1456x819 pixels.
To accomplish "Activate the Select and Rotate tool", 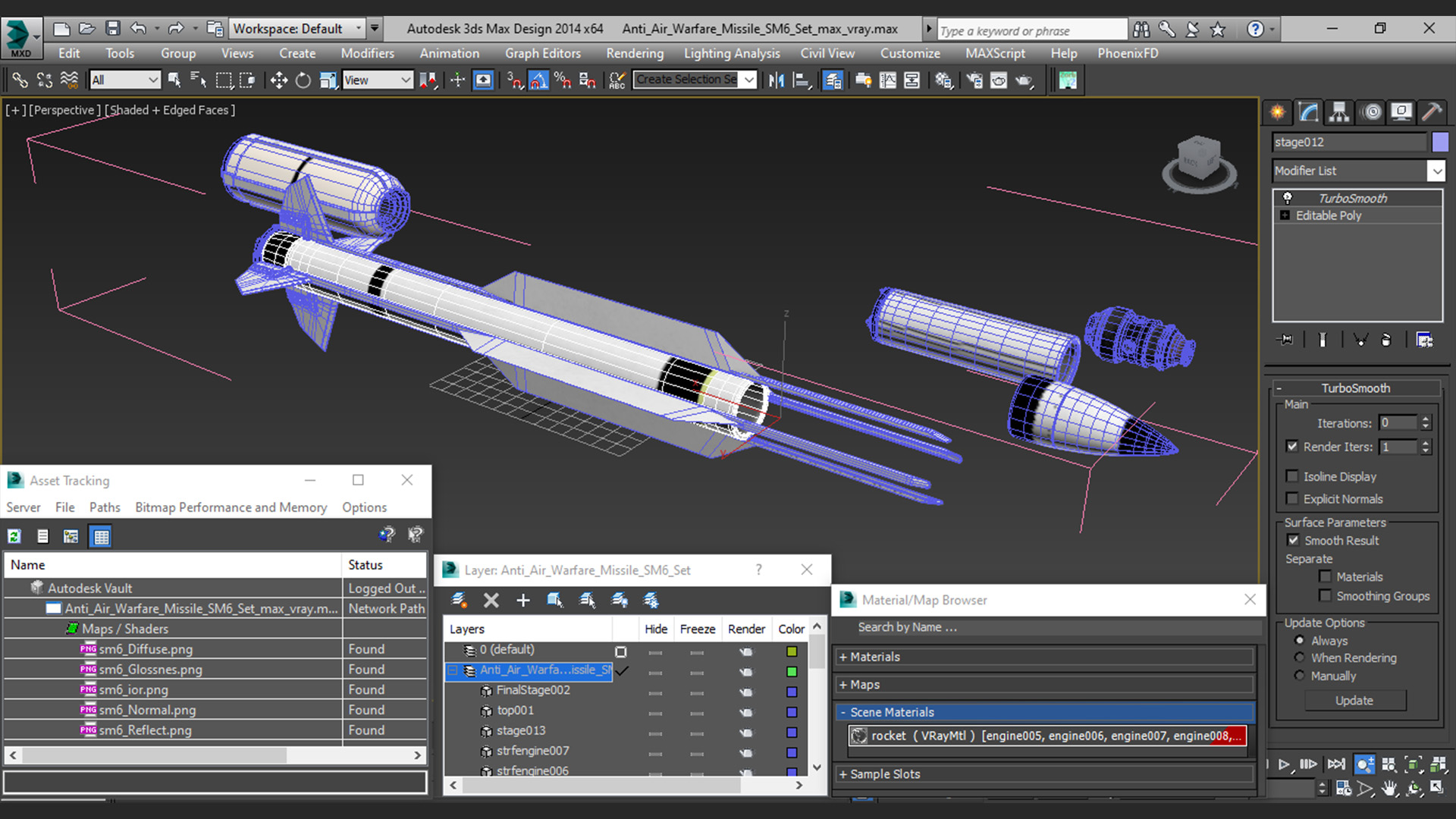I will pyautogui.click(x=303, y=80).
